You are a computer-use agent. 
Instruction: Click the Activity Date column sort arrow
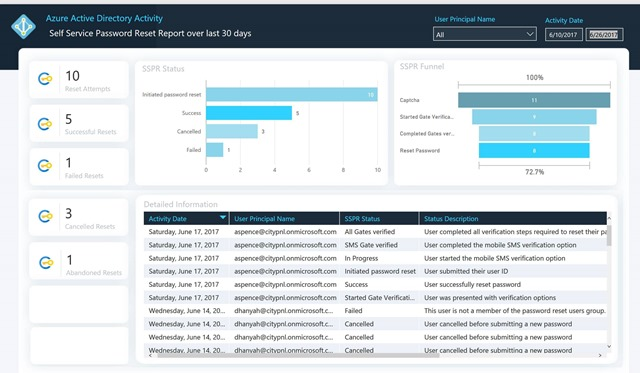[x=223, y=217]
